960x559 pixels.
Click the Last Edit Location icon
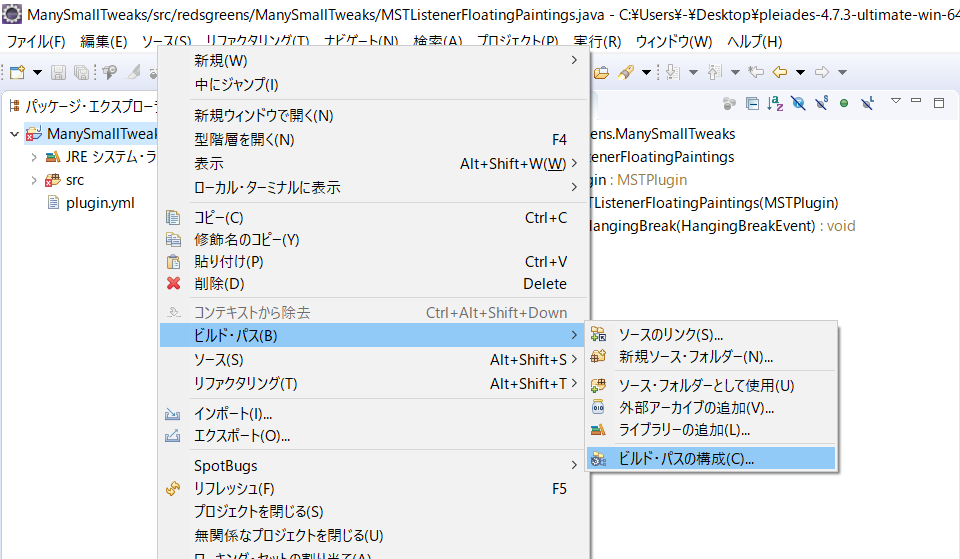[756, 72]
